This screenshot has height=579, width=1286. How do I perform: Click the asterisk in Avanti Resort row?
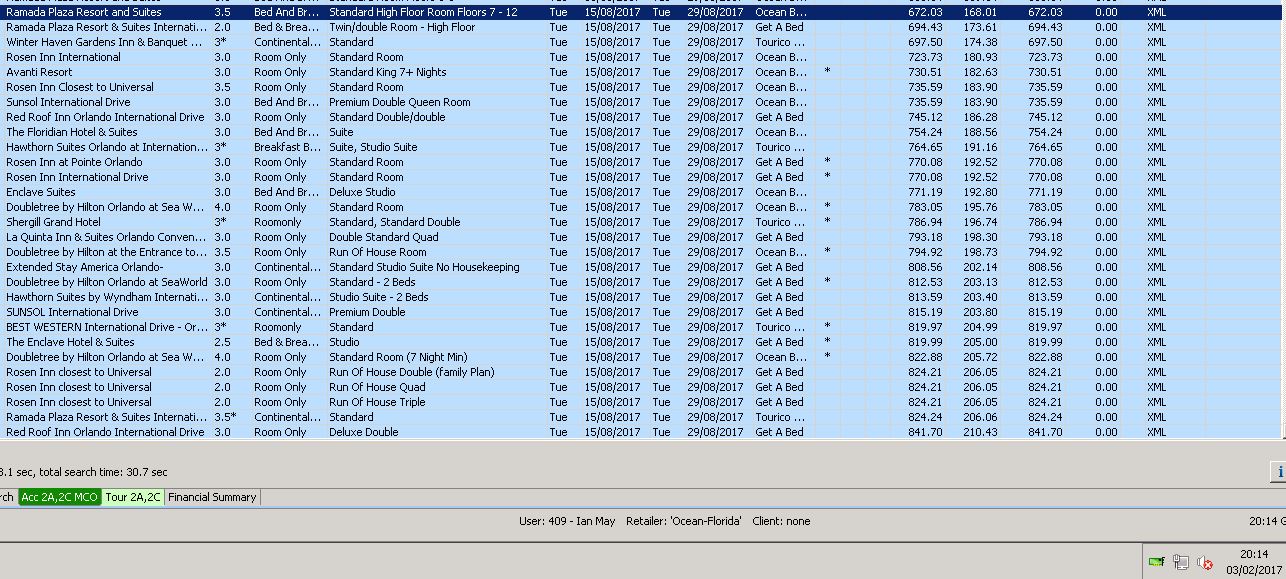click(827, 72)
